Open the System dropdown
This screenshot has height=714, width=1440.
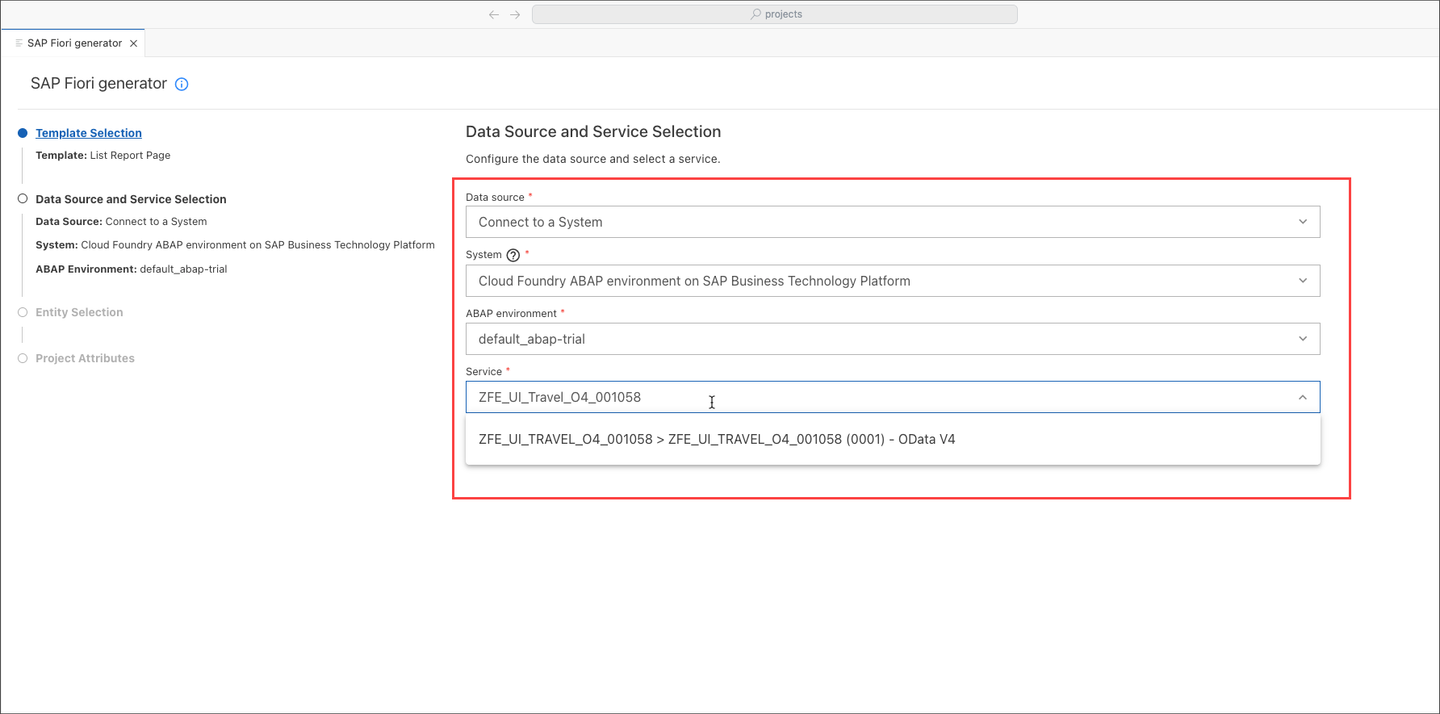coord(893,281)
